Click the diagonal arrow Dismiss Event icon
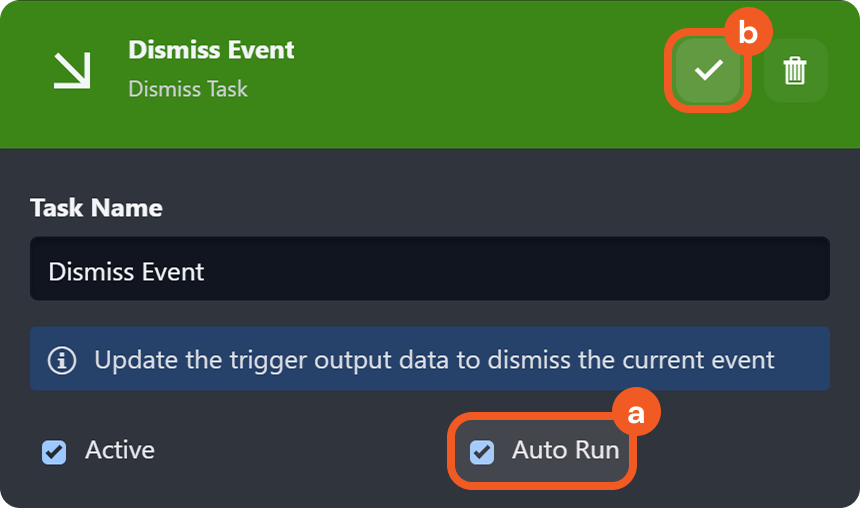Screen dimensions: 860x508 pos(71,70)
